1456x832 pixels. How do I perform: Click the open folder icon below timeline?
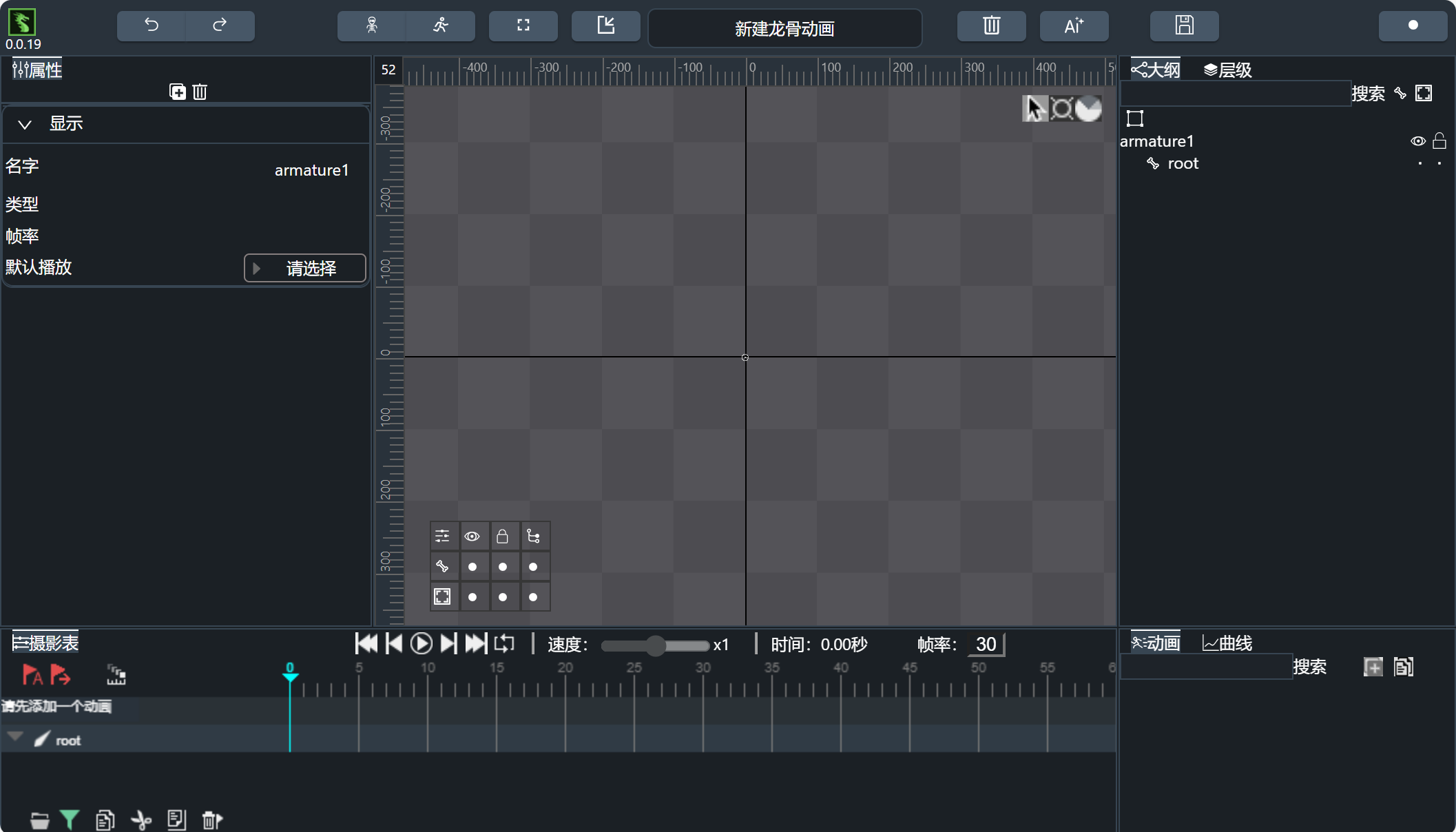pos(40,820)
